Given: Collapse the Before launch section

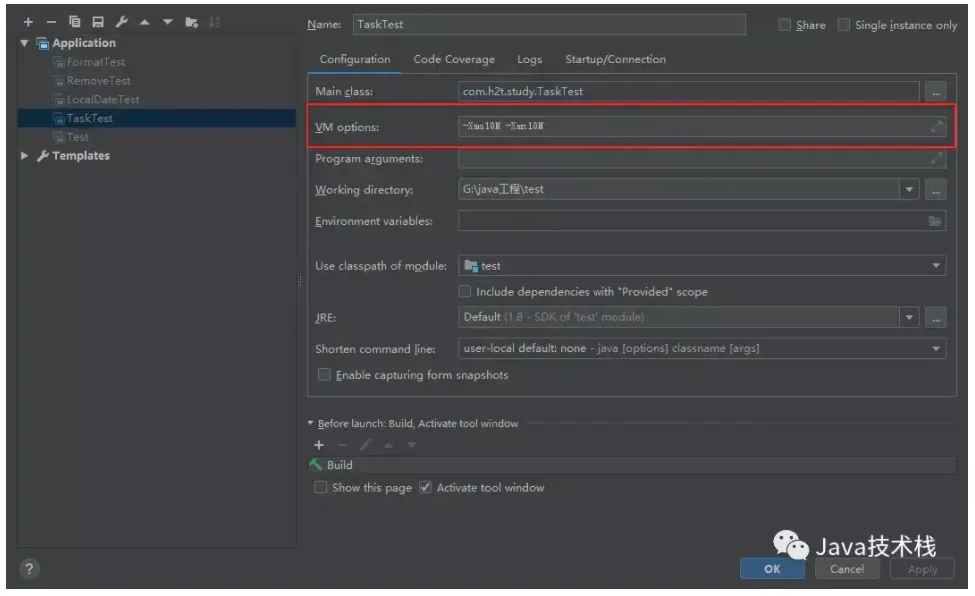Looking at the screenshot, I should 310,424.
